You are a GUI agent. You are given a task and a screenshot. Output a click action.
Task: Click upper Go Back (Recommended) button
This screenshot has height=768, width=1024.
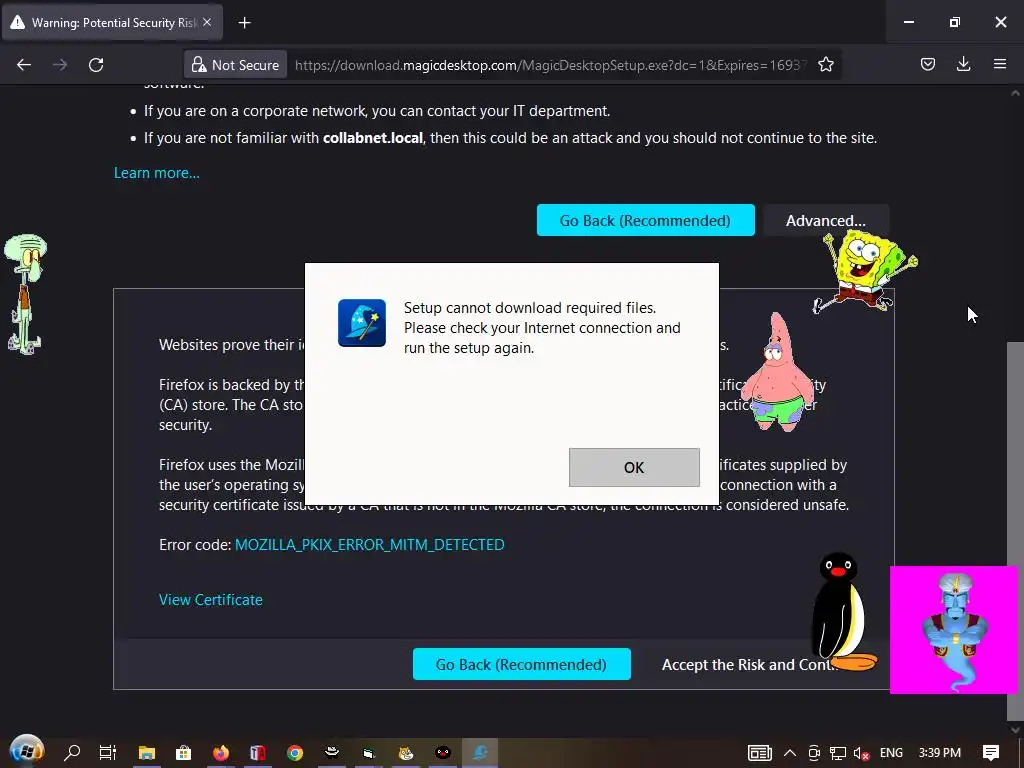(645, 221)
